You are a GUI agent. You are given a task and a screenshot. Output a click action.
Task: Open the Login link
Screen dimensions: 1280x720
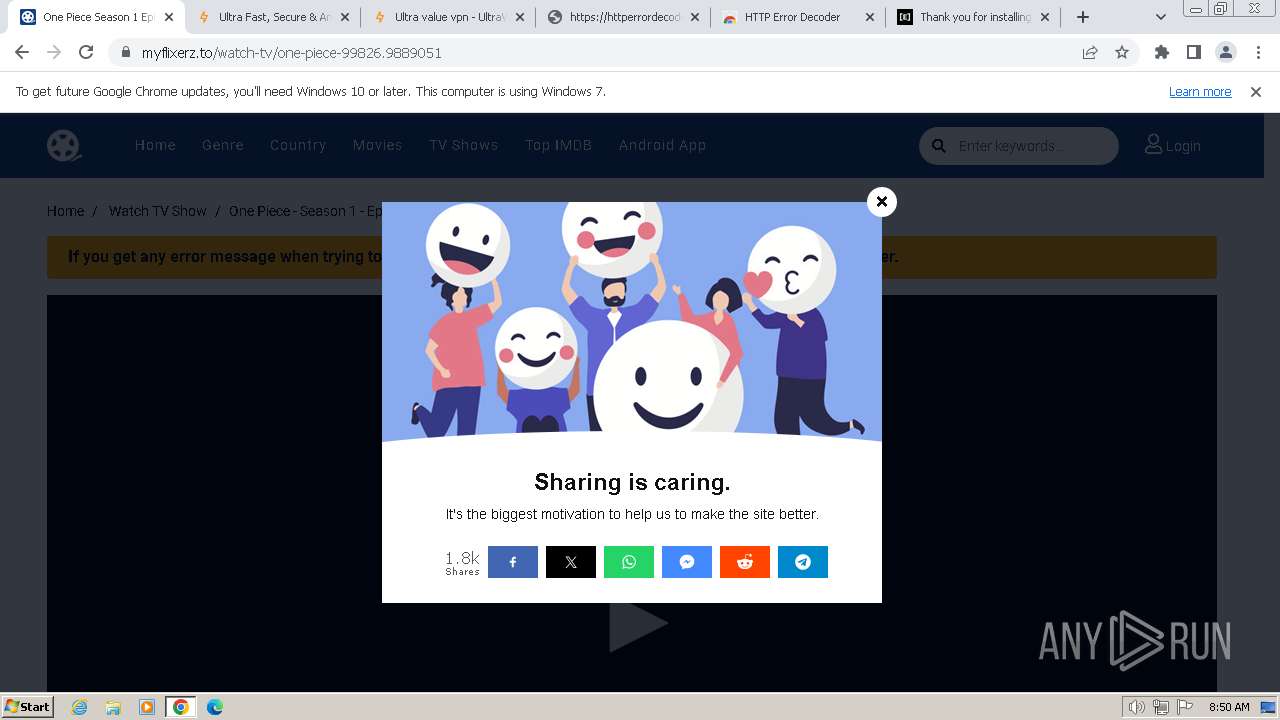tap(1173, 145)
